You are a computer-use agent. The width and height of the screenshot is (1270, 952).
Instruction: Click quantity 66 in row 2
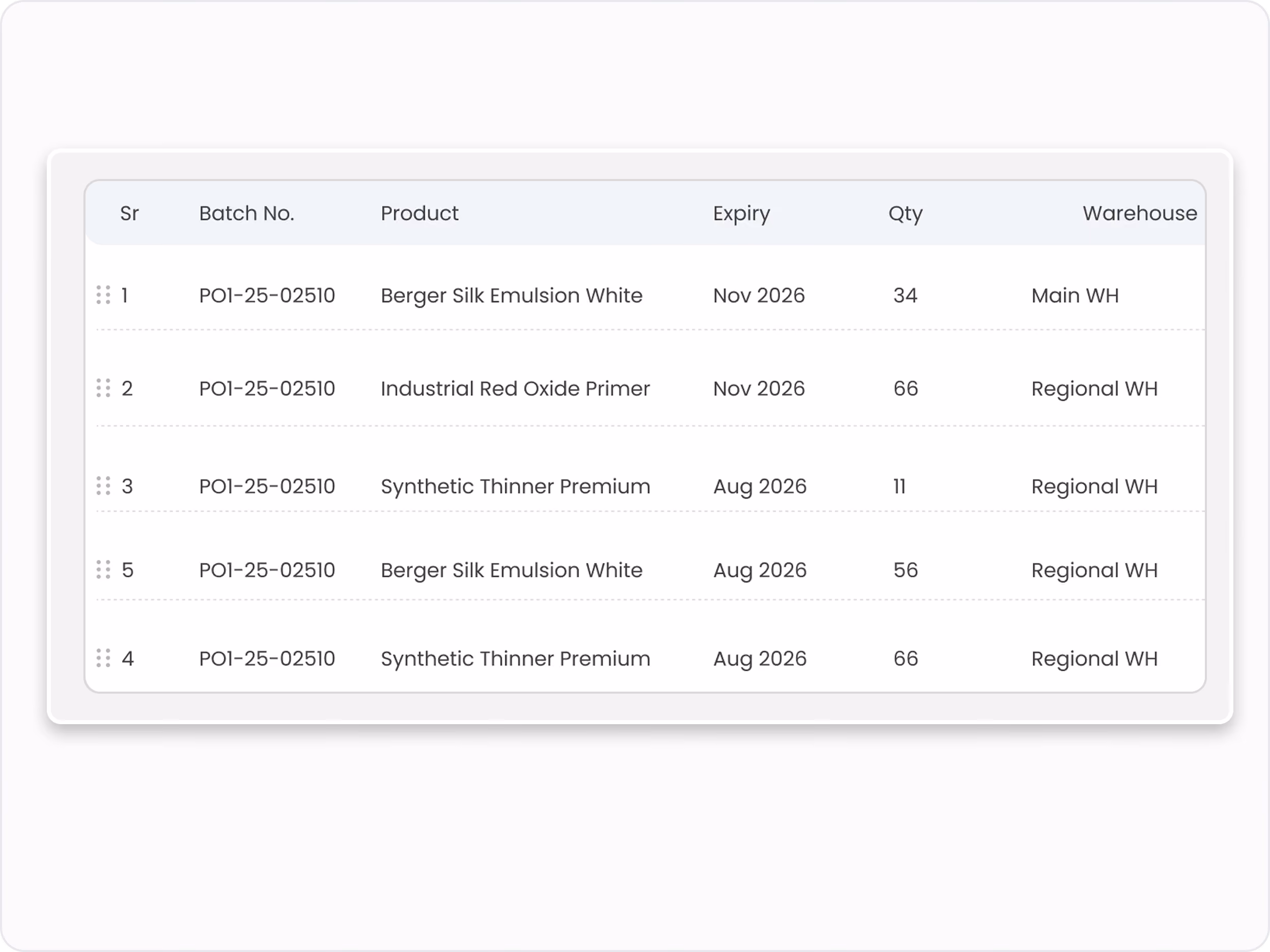coord(905,389)
